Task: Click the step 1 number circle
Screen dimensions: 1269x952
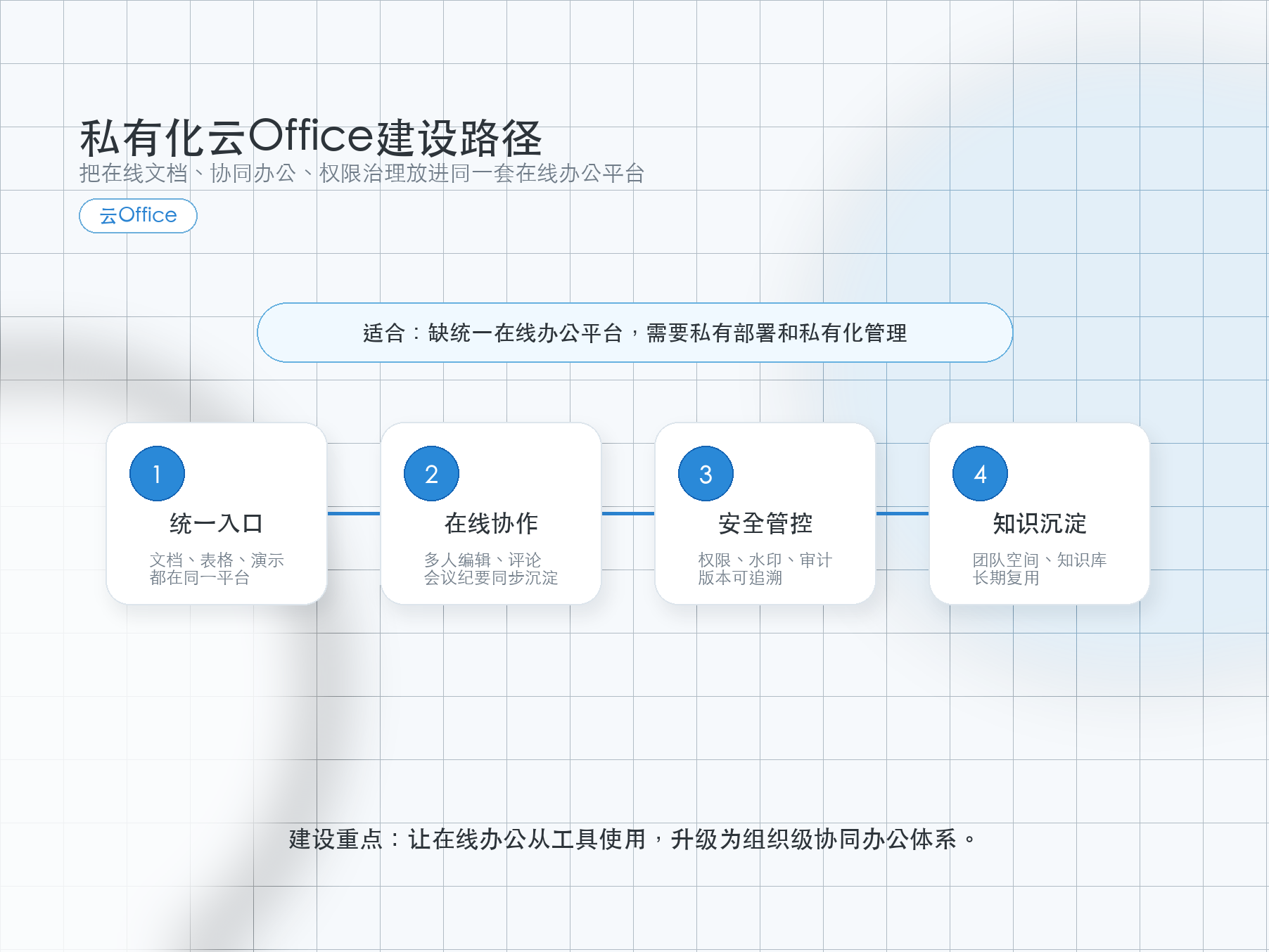Action: click(157, 474)
